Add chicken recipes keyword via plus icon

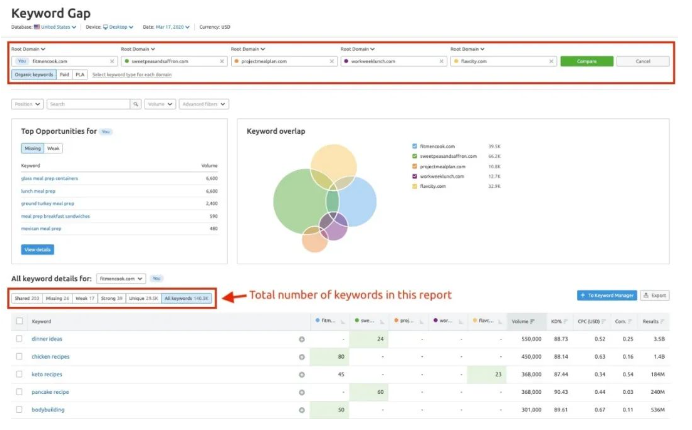(302, 357)
